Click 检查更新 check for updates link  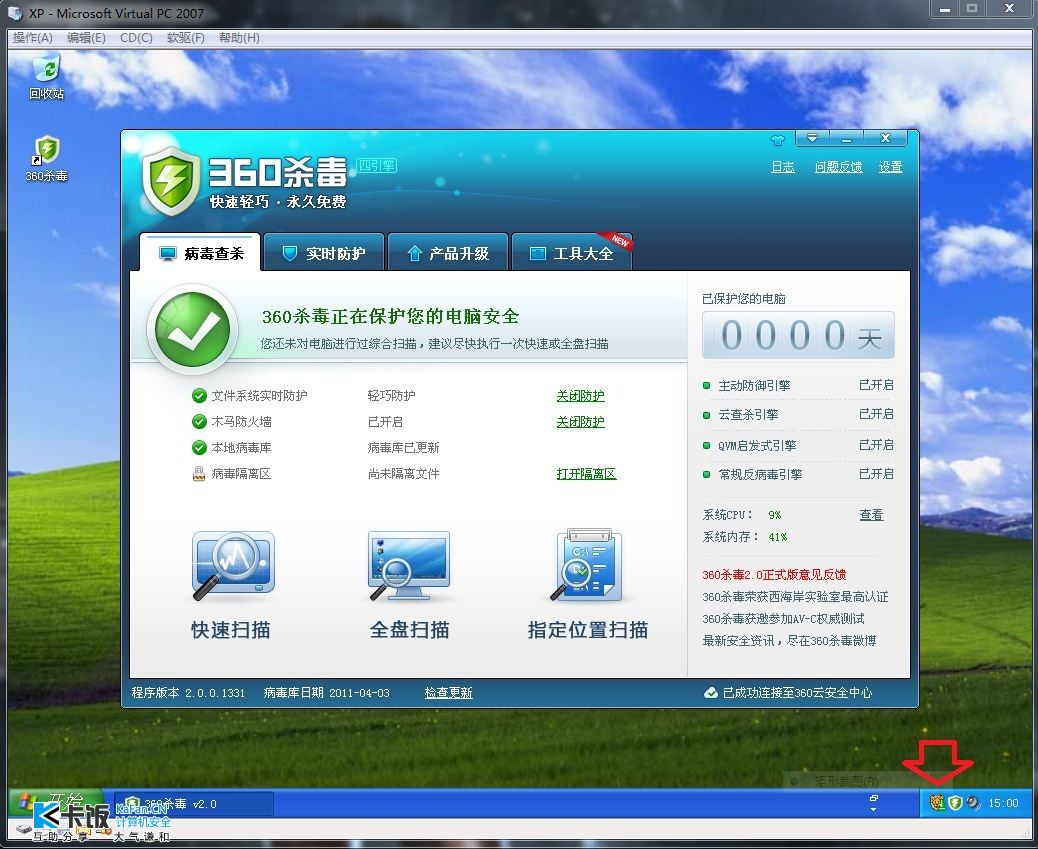(x=448, y=693)
